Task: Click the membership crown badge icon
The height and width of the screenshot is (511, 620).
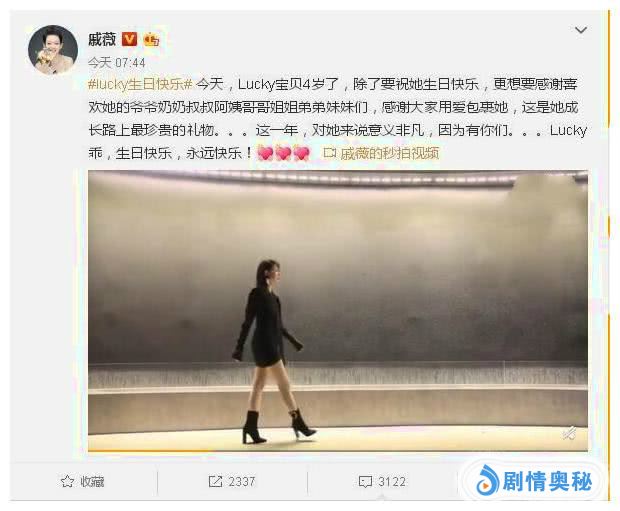Action: click(x=151, y=40)
